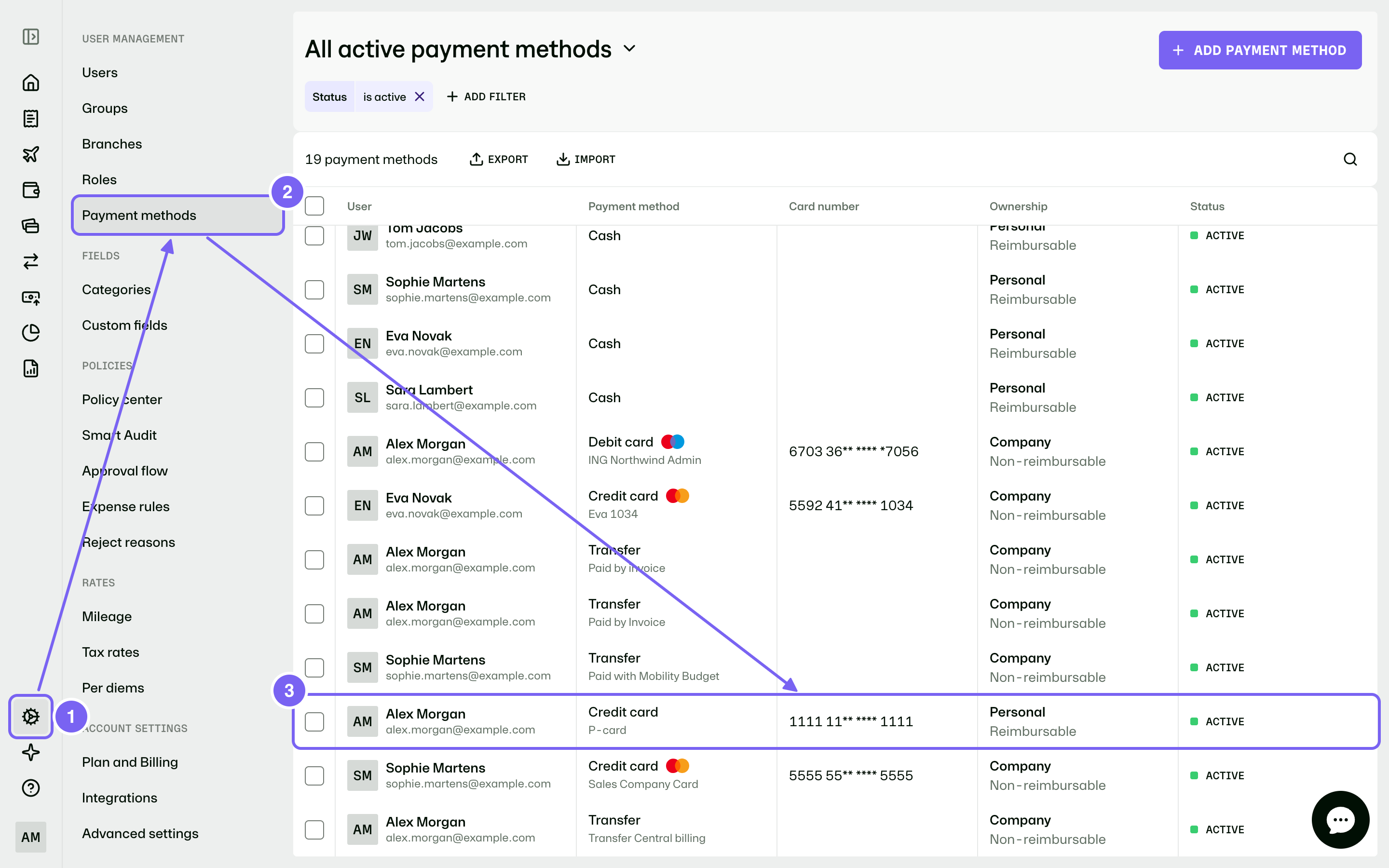Open the help question mark icon
Image resolution: width=1389 pixels, height=868 pixels.
[x=30, y=788]
